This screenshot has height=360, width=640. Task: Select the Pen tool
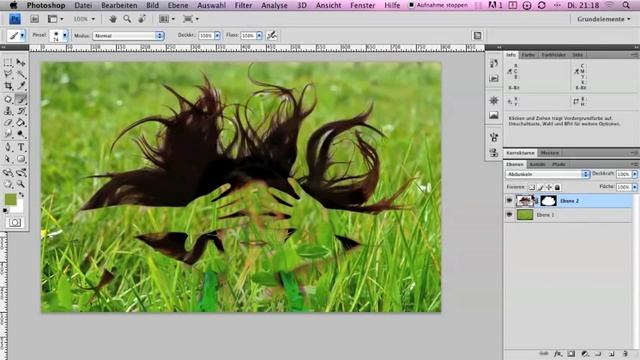pyautogui.click(x=8, y=147)
